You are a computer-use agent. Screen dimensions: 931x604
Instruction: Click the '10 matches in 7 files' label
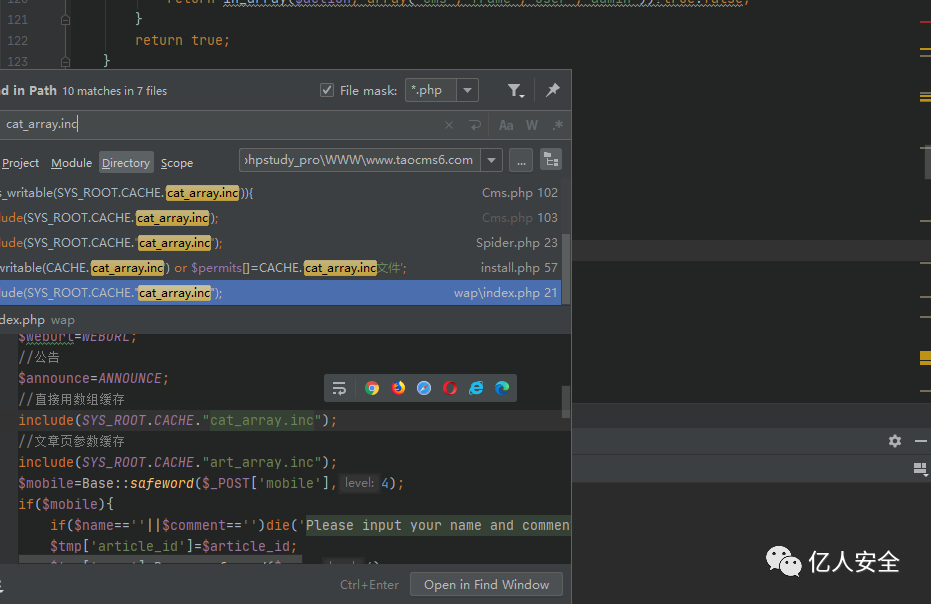(115, 91)
